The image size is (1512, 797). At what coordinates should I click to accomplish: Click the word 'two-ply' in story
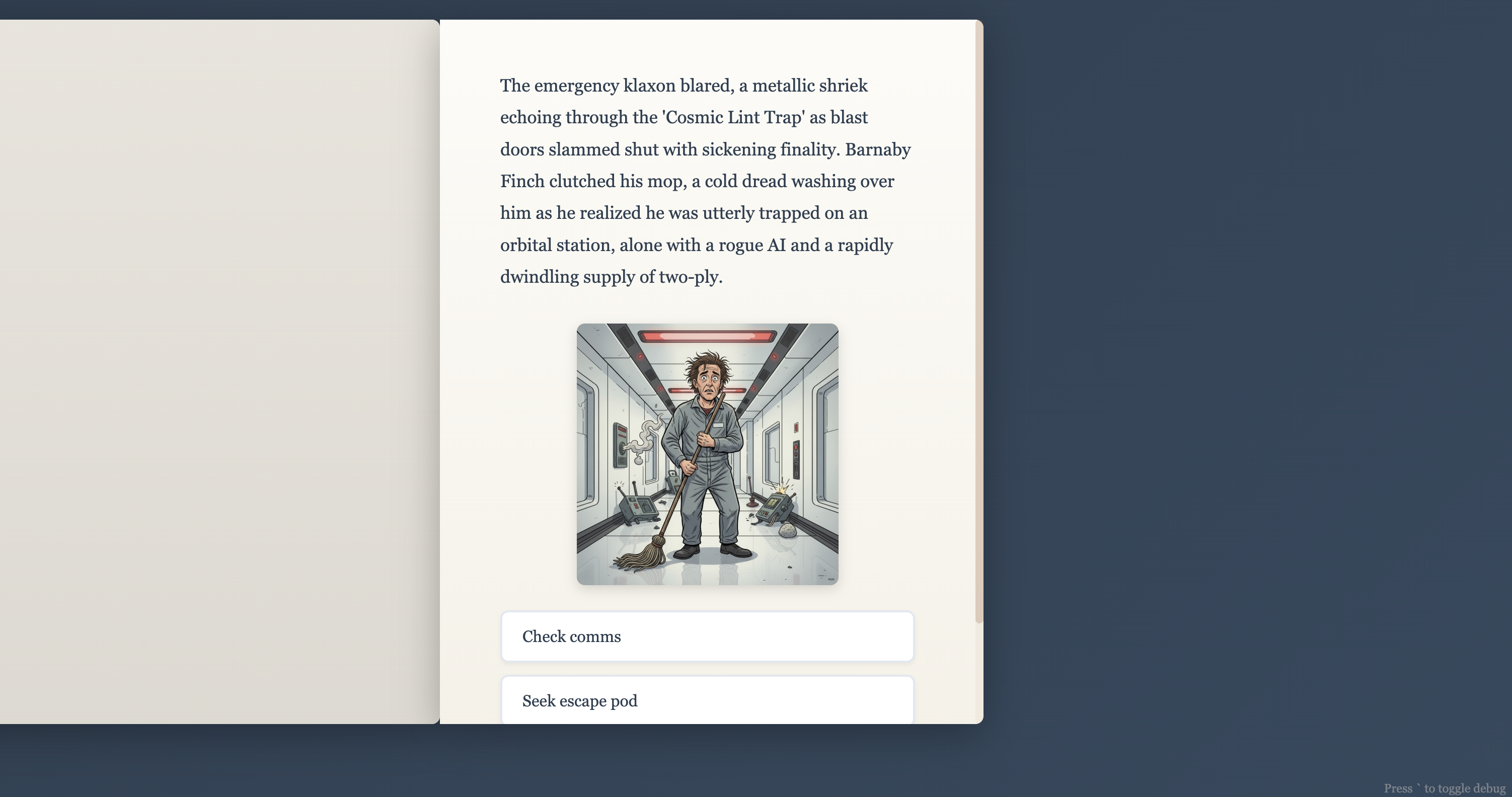point(689,276)
